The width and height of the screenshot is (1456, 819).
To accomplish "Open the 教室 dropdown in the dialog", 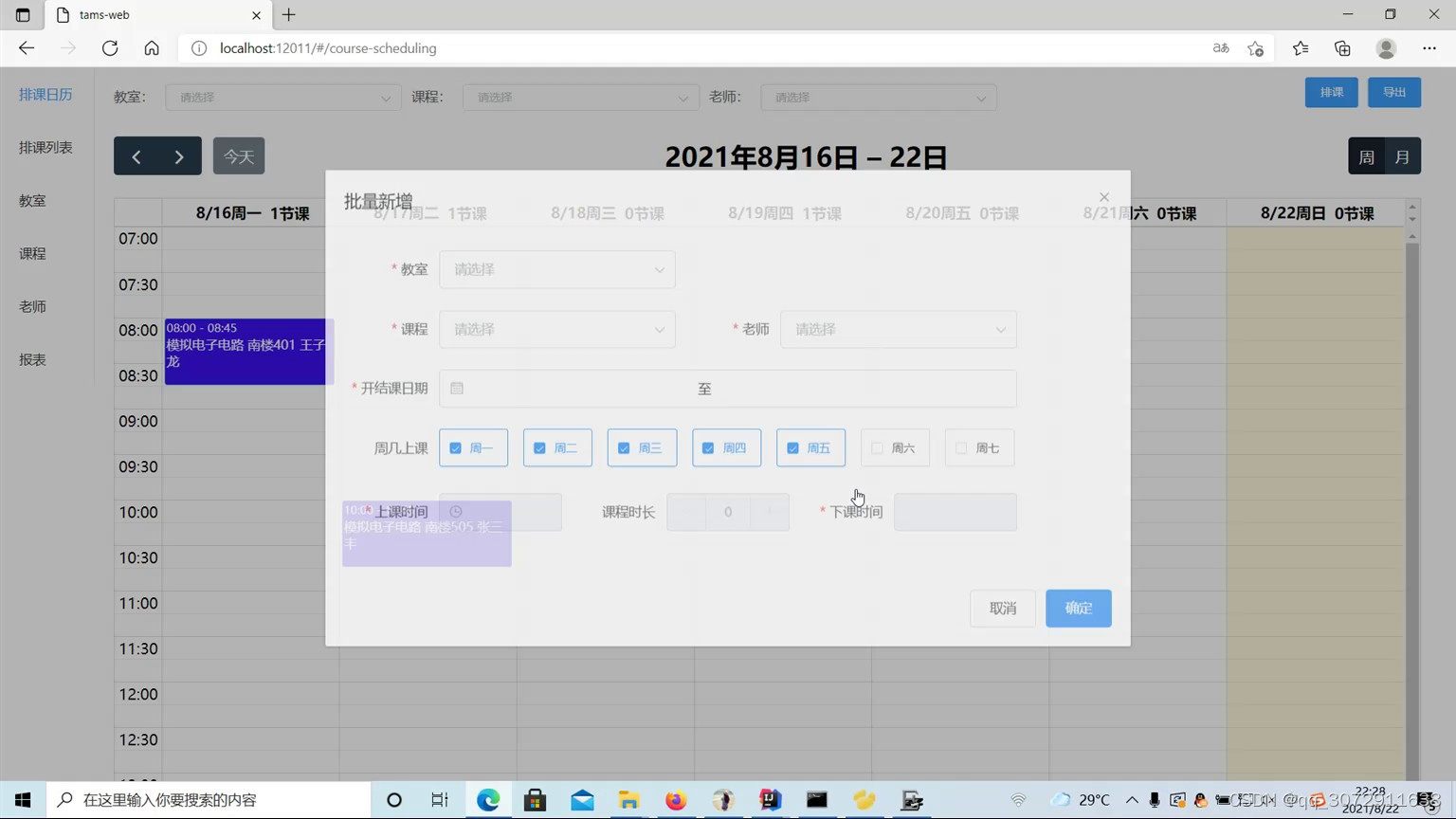I will pyautogui.click(x=557, y=269).
